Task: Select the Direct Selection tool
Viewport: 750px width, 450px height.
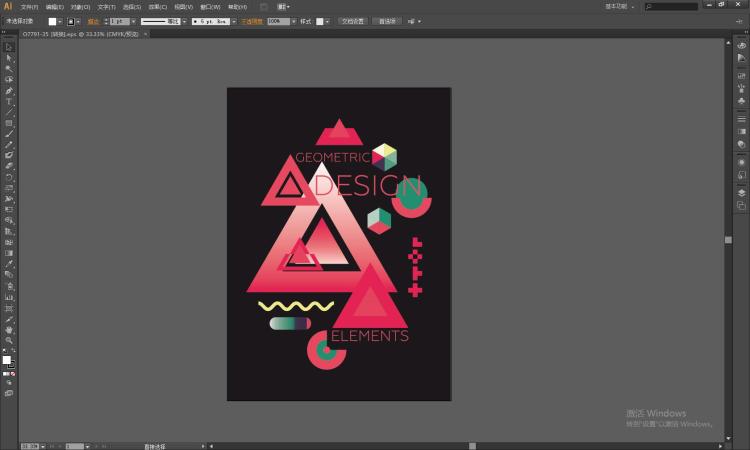Action: pyautogui.click(x=9, y=58)
